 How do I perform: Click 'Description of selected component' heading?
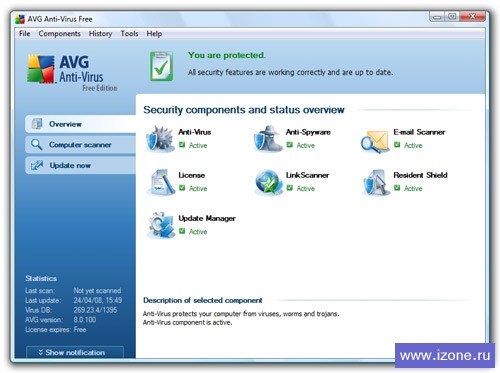(203, 300)
